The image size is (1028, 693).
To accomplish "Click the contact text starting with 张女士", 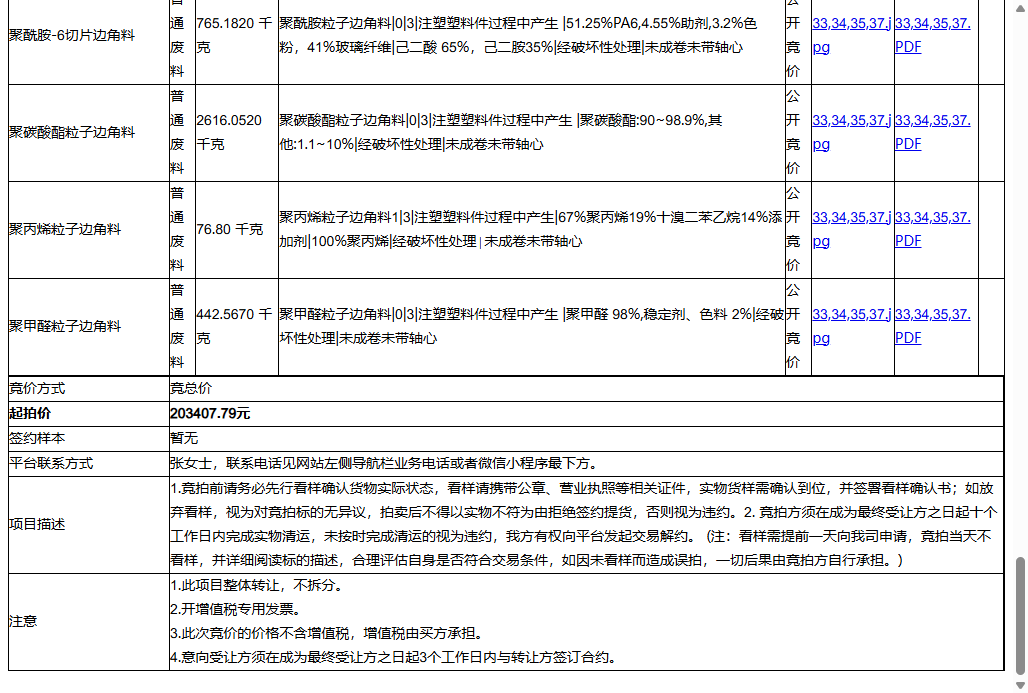I will click(x=386, y=464).
